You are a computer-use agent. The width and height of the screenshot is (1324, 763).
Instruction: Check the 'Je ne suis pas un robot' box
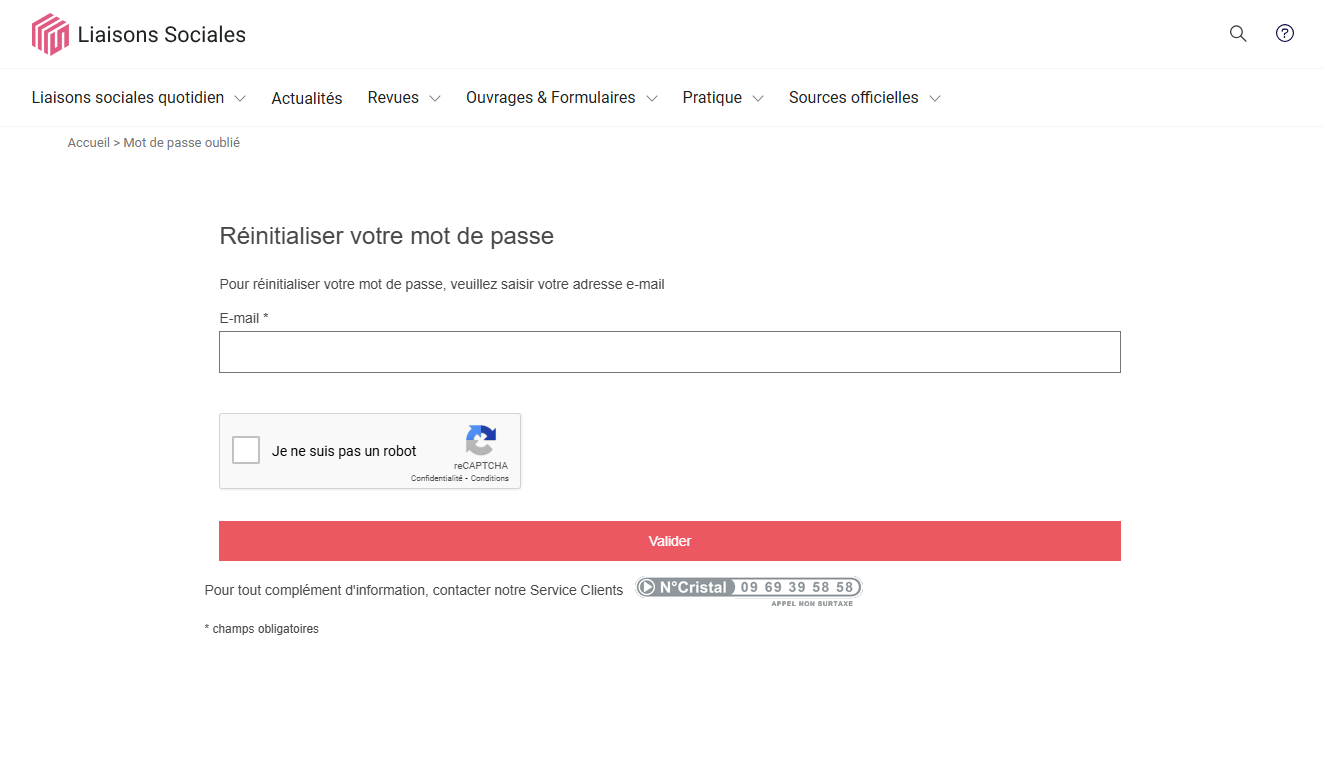click(x=245, y=450)
